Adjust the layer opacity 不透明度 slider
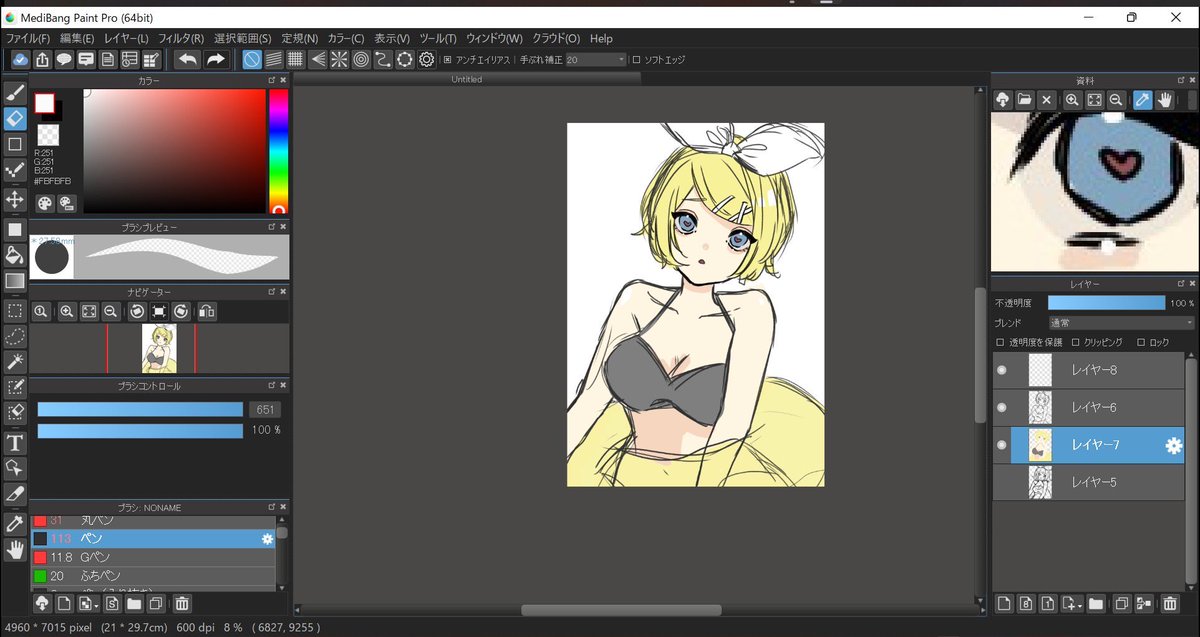This screenshot has width=1200, height=637. pos(1107,302)
